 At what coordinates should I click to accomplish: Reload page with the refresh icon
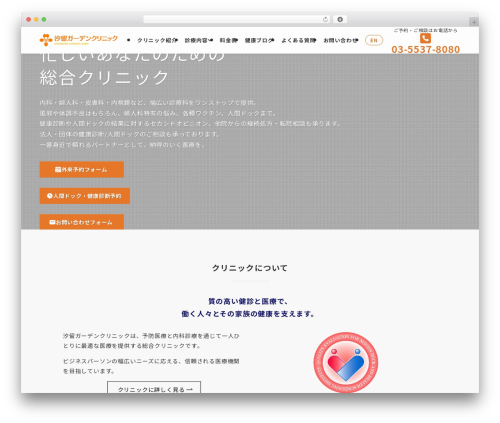point(325,19)
